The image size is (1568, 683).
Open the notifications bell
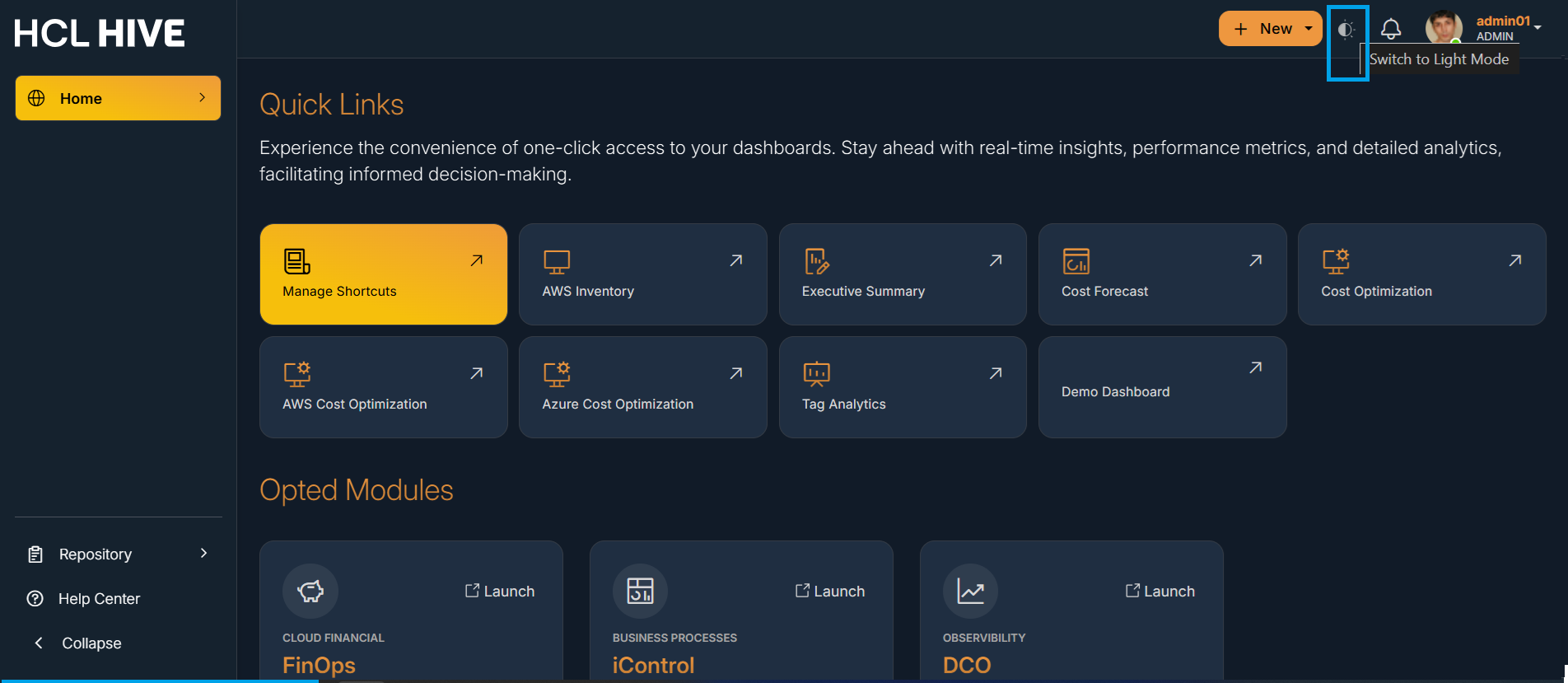point(1391,30)
